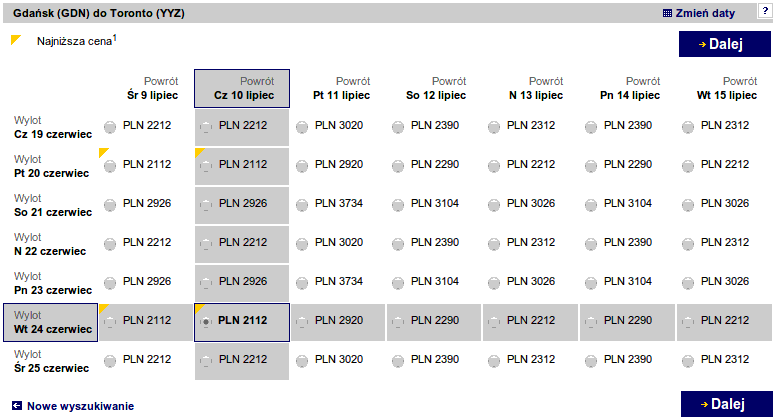This screenshot has height=420, width=777.
Task: Click the Wylot Śr 25 czerwiec row label
Action: (52, 361)
